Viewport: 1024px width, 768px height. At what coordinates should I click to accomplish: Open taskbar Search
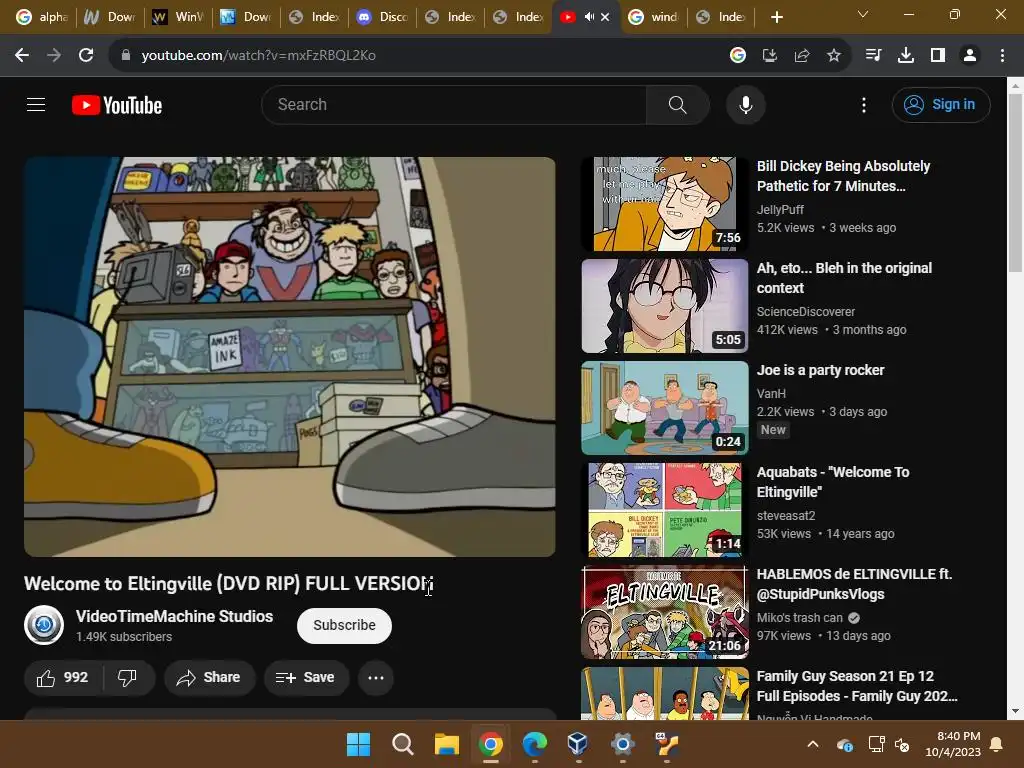[402, 744]
